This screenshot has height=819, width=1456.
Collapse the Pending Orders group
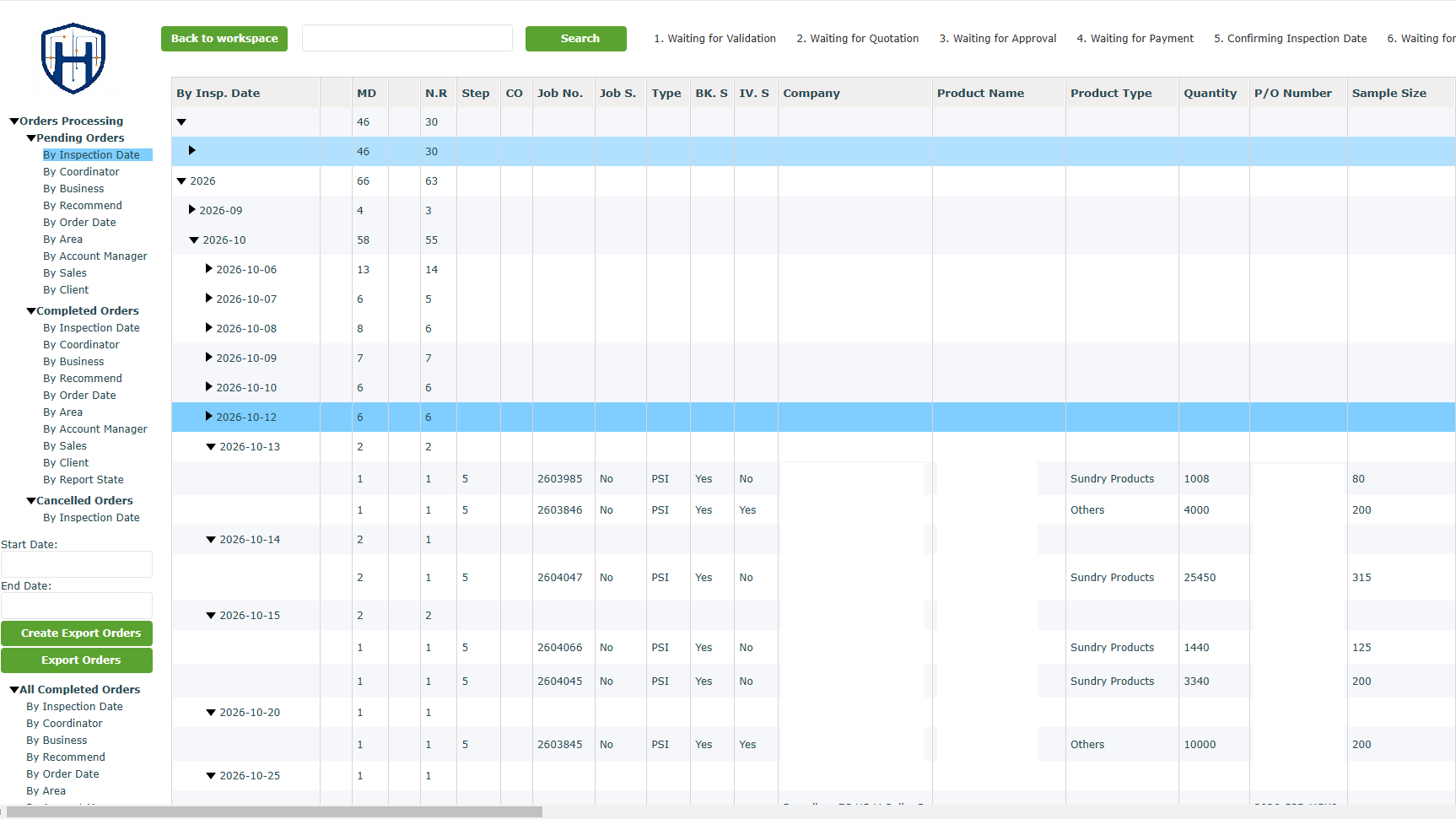point(31,138)
